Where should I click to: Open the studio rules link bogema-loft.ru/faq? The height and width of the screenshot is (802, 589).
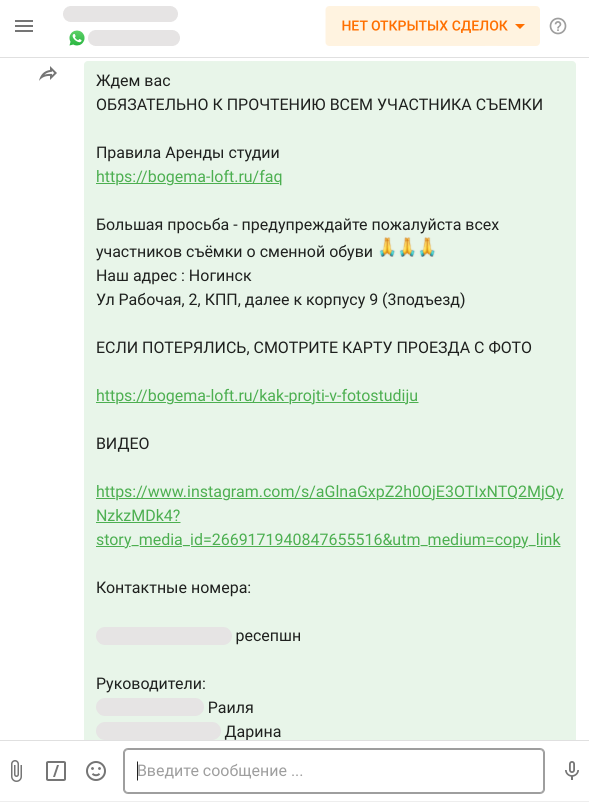pos(188,177)
